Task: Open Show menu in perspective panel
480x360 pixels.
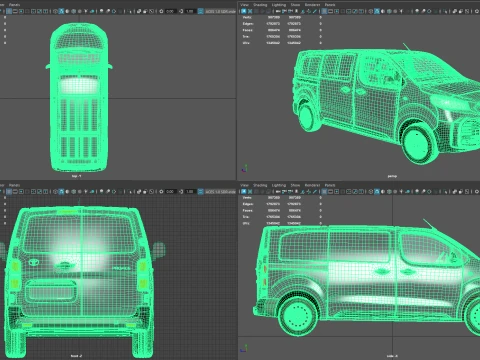Action: pos(295,5)
